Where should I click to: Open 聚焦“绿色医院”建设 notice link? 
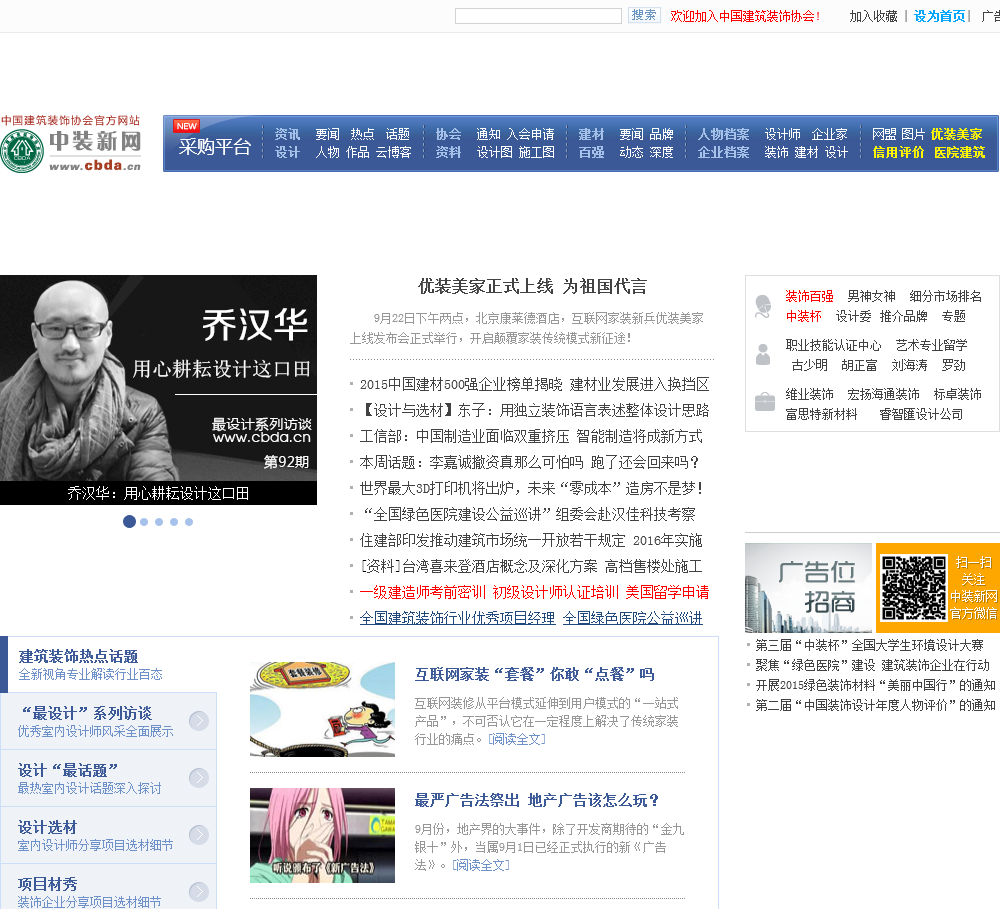pyautogui.click(x=872, y=666)
